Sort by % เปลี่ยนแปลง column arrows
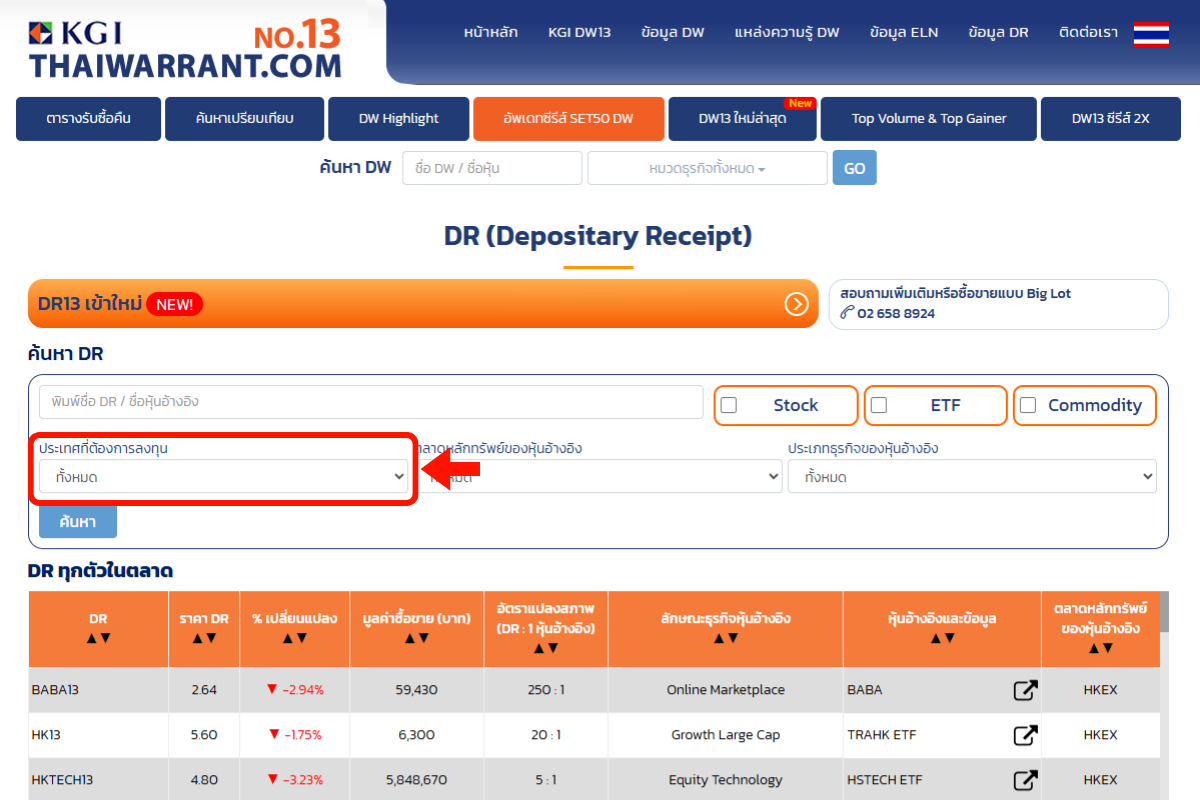The image size is (1200, 800). 294,638
